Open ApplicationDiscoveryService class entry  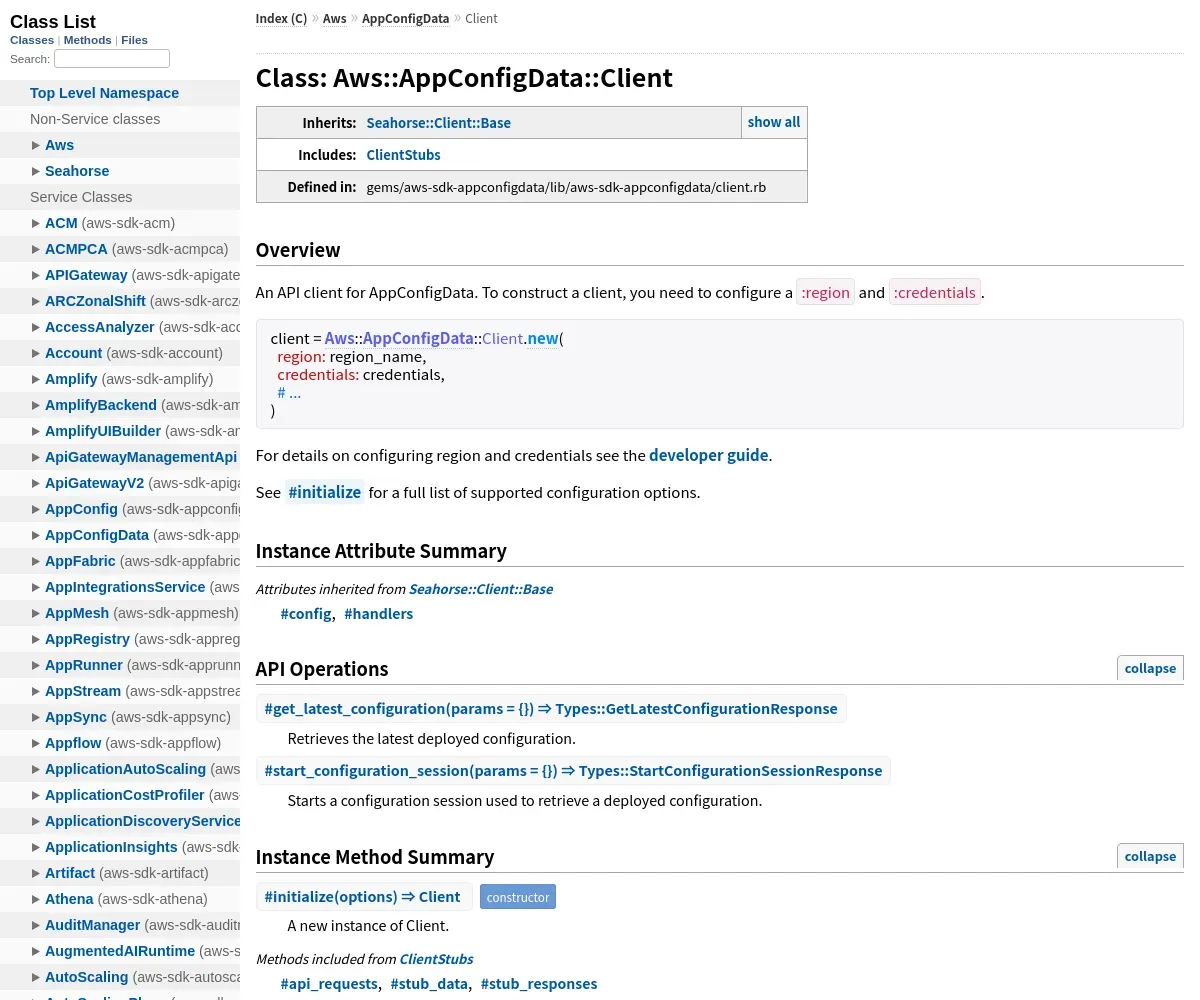[x=143, y=821]
